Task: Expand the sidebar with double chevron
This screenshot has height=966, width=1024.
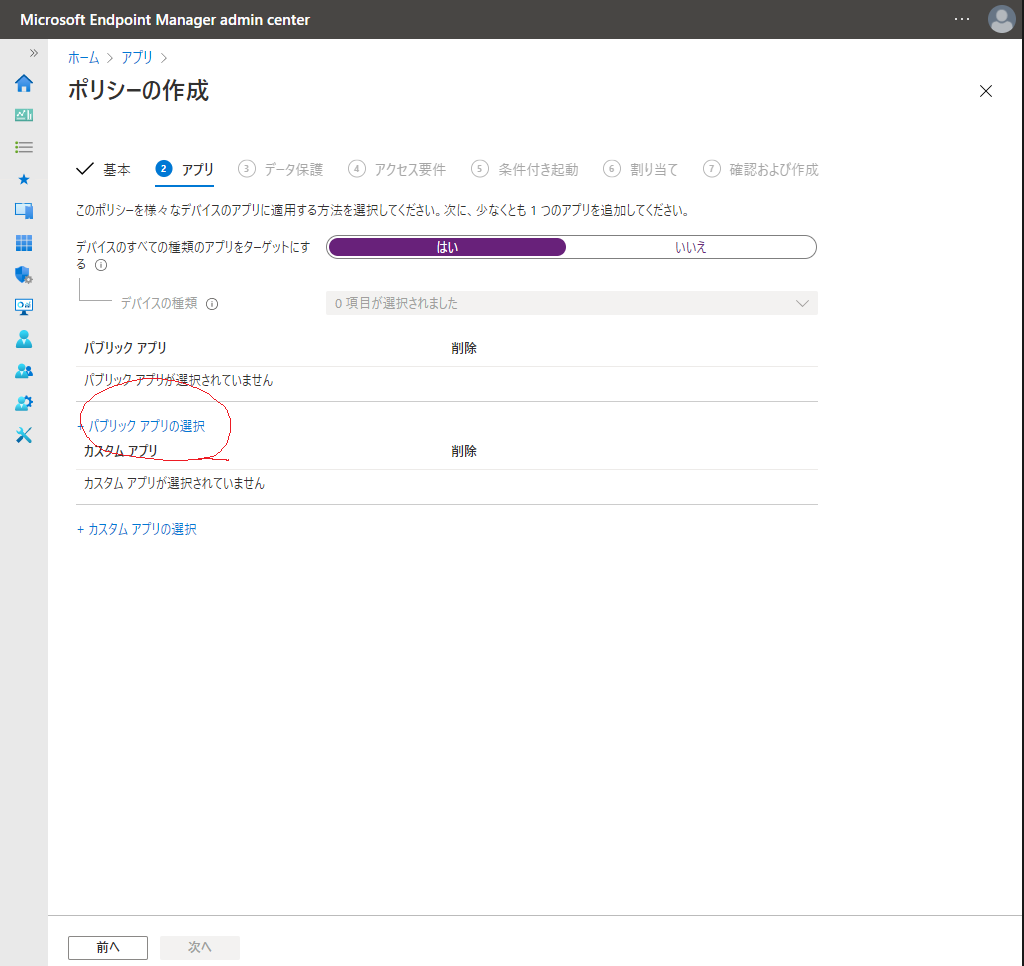Action: click(34, 53)
